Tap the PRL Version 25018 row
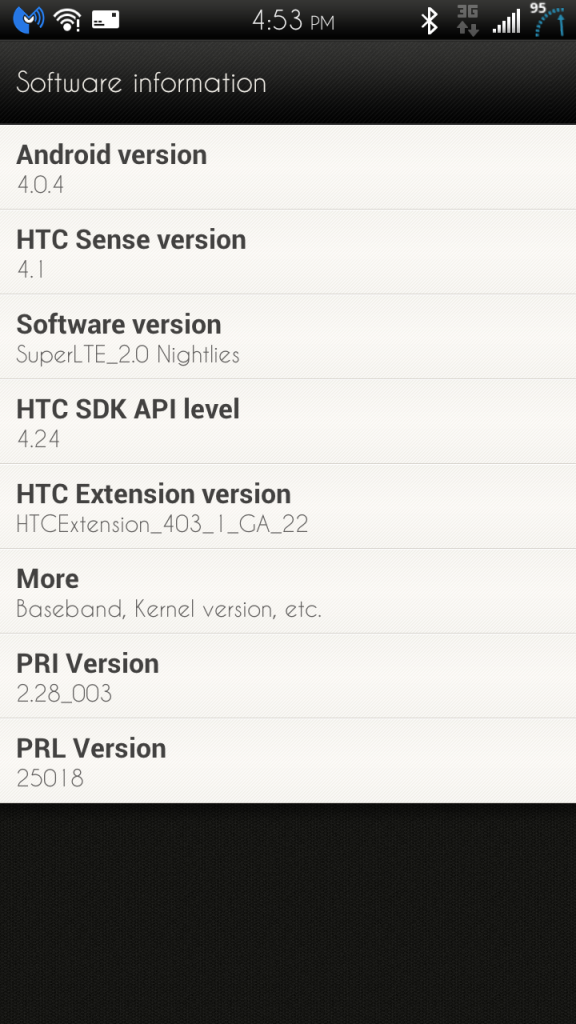Viewport: 576px width, 1024px height. (288, 761)
